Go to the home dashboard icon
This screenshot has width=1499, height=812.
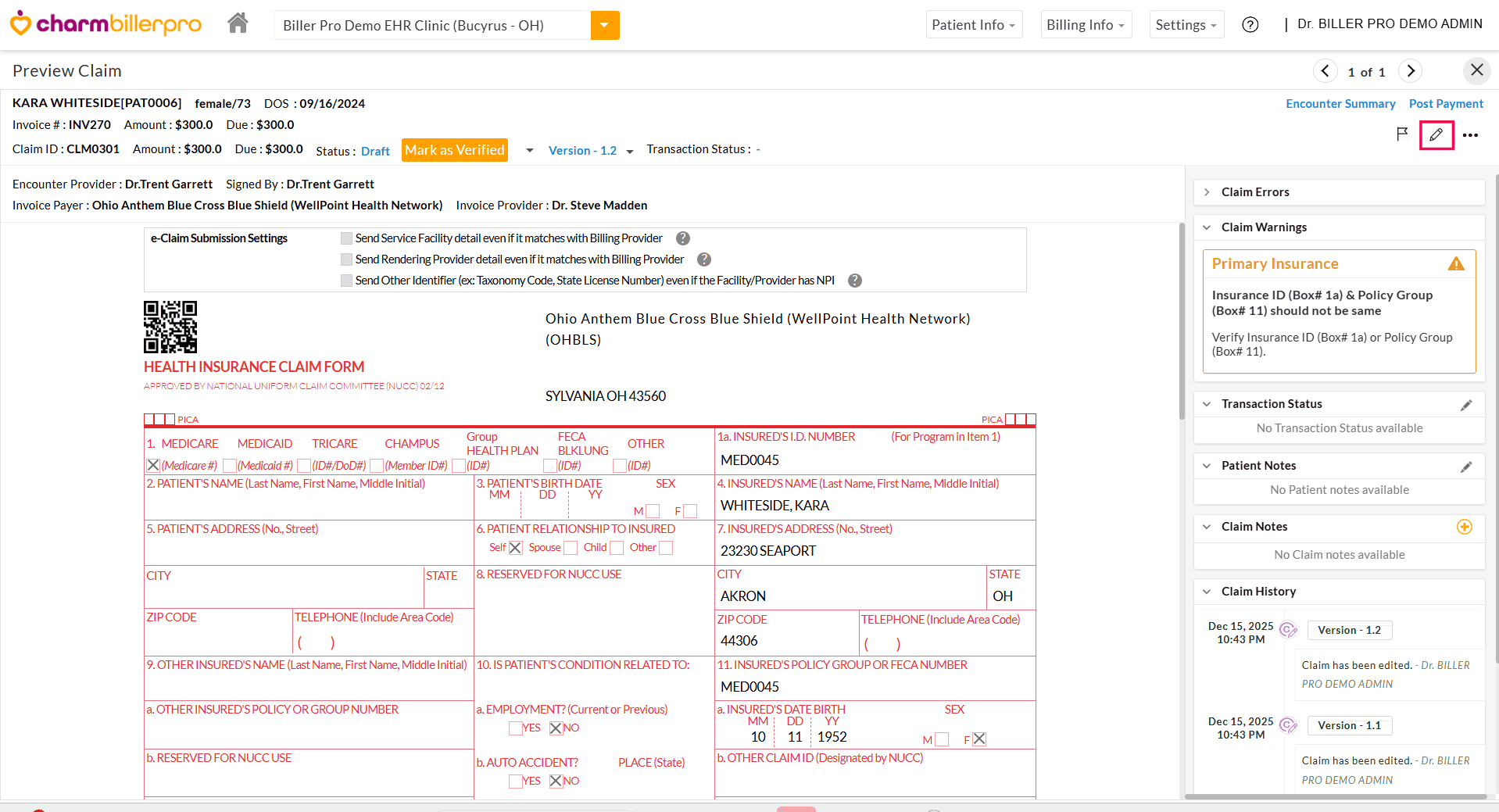pyautogui.click(x=238, y=24)
